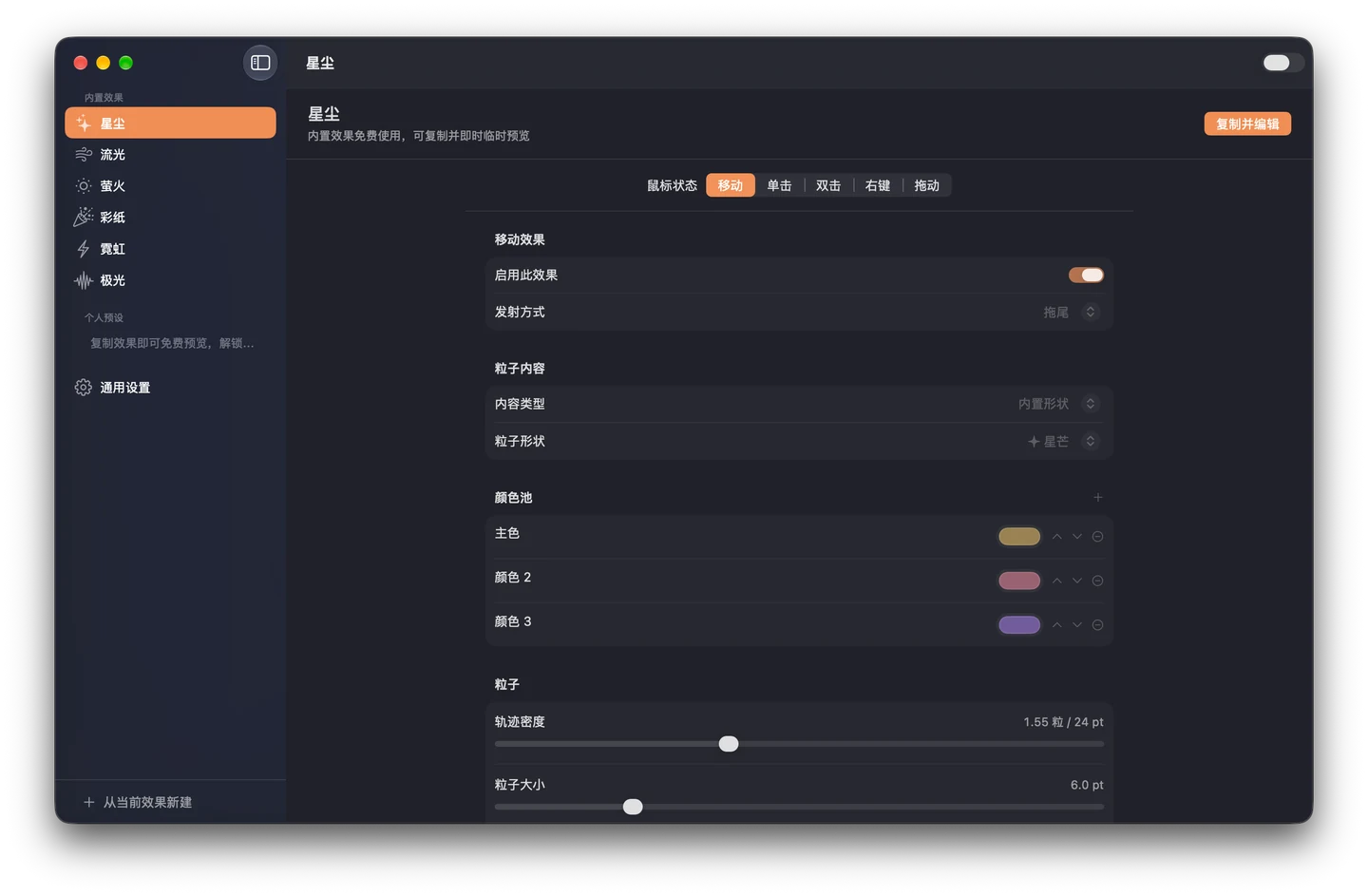Move 主色 up with its up arrow

[1056, 537]
